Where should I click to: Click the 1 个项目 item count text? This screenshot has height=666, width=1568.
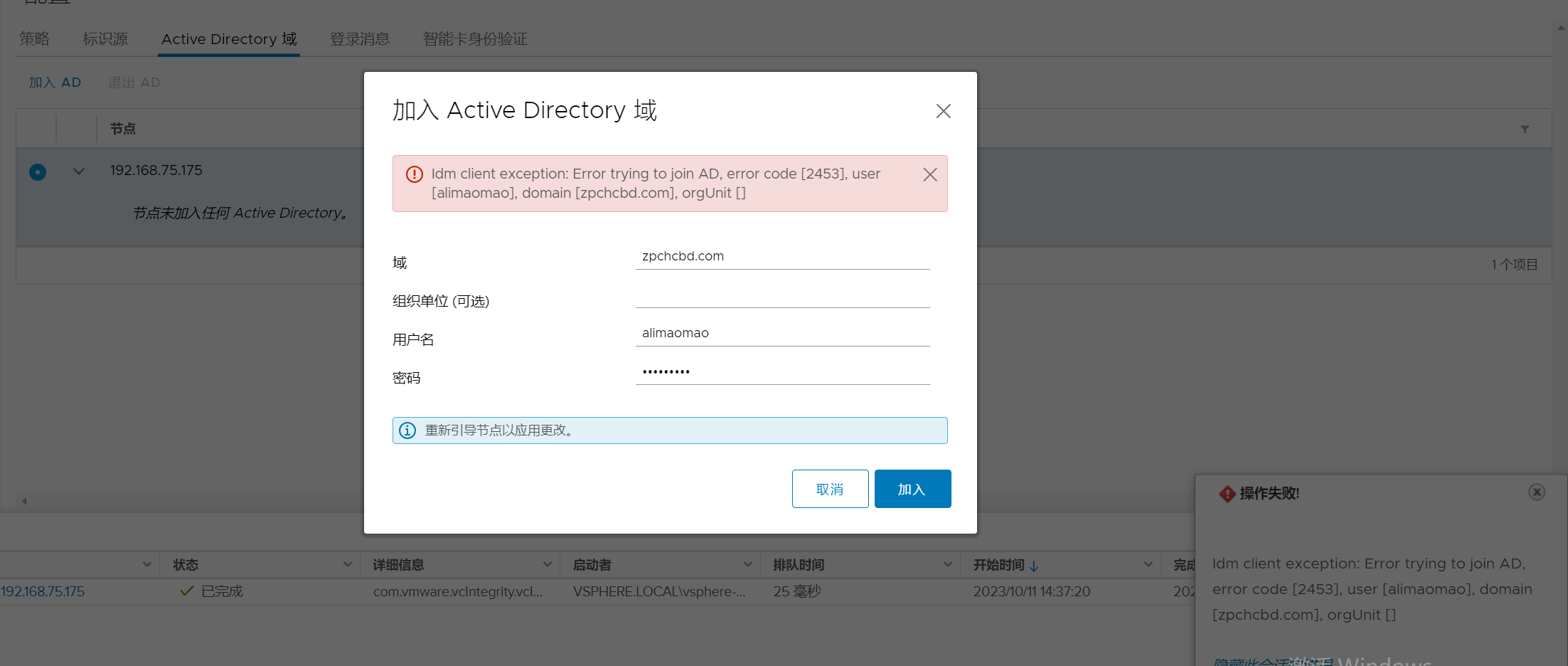(x=1514, y=265)
